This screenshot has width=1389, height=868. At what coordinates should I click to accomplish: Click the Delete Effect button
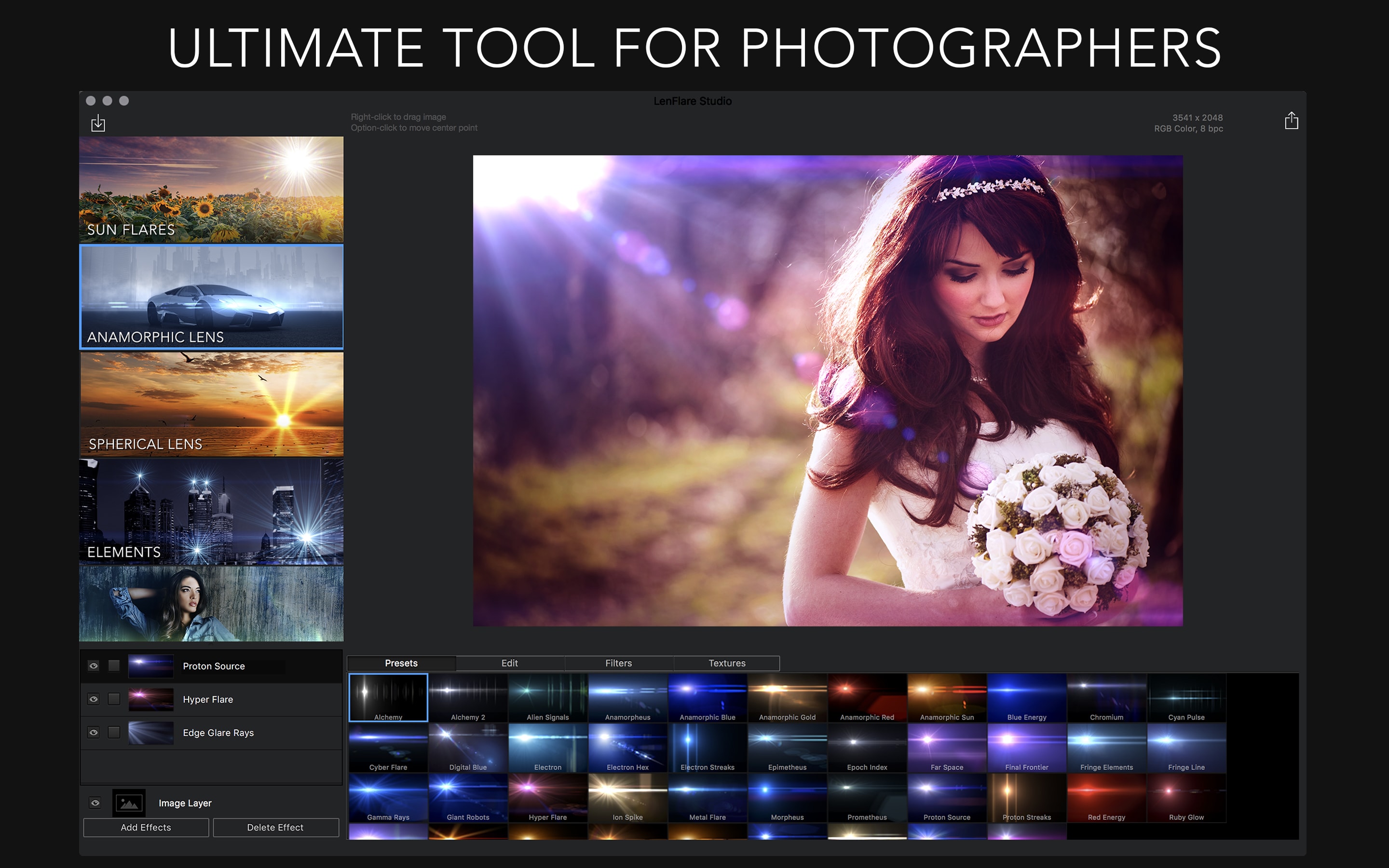(x=275, y=827)
